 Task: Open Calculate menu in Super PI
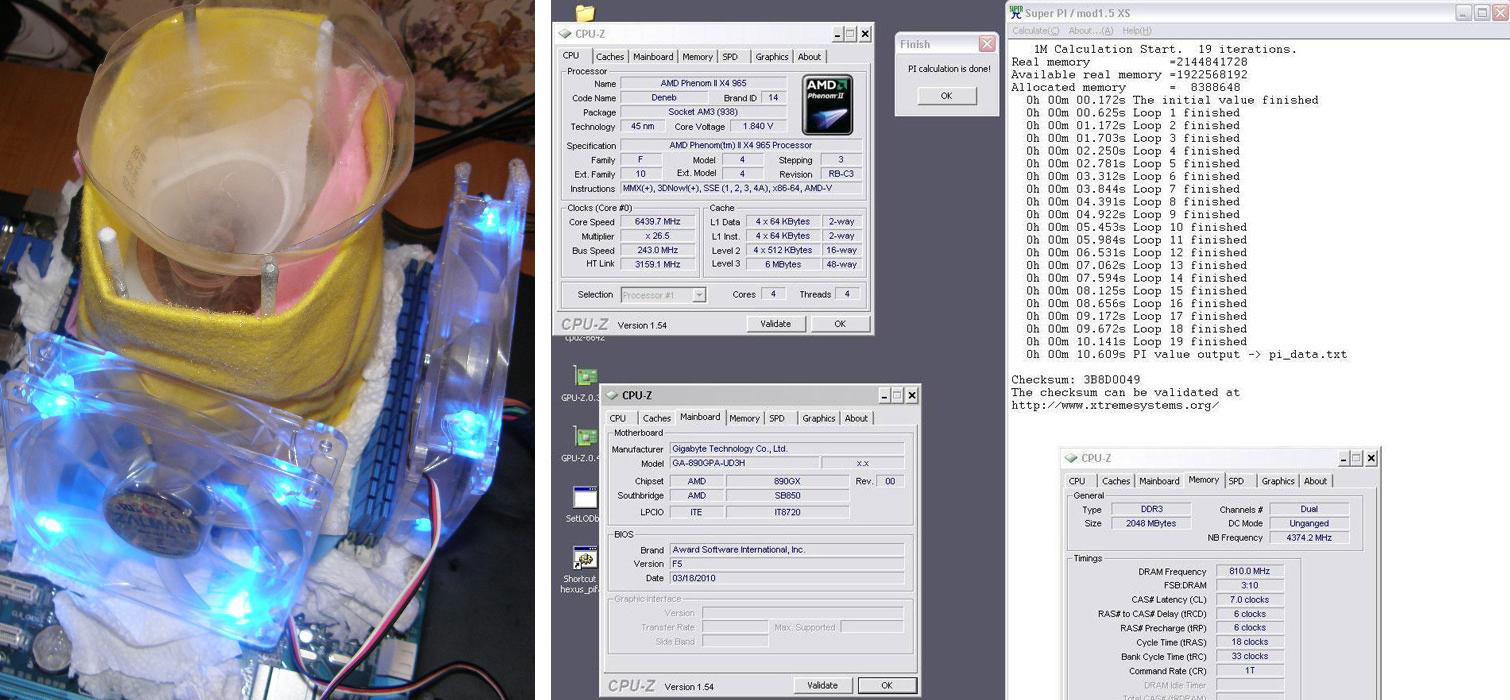(x=1034, y=31)
